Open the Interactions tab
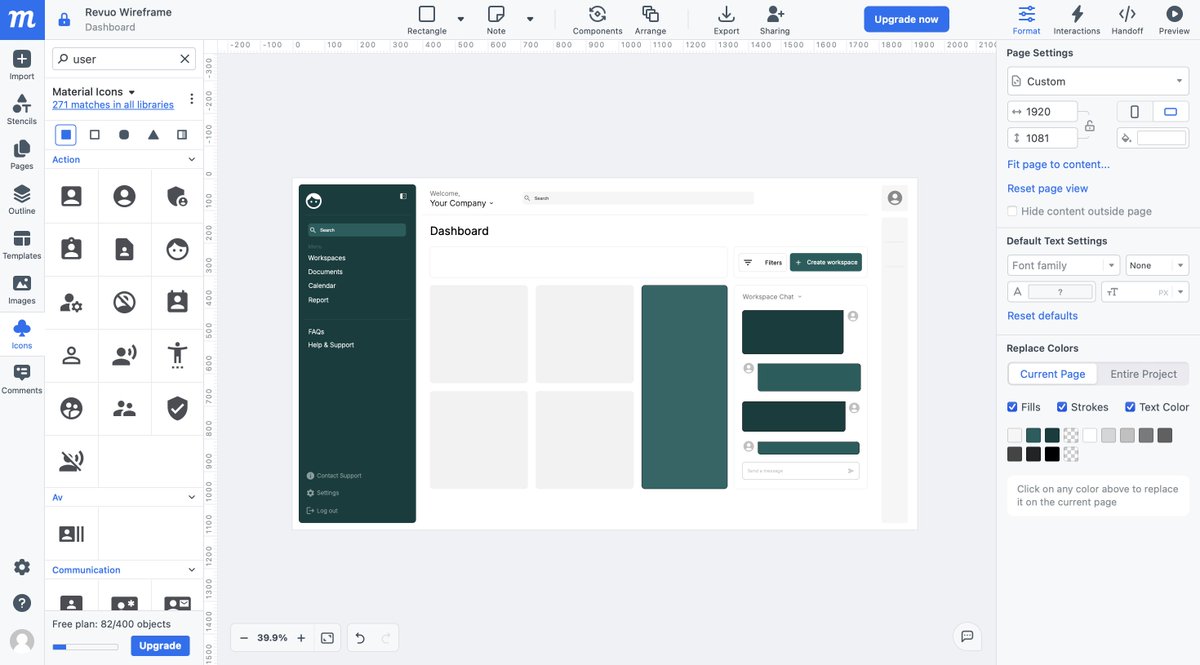Image resolution: width=1200 pixels, height=665 pixels. (x=1077, y=20)
